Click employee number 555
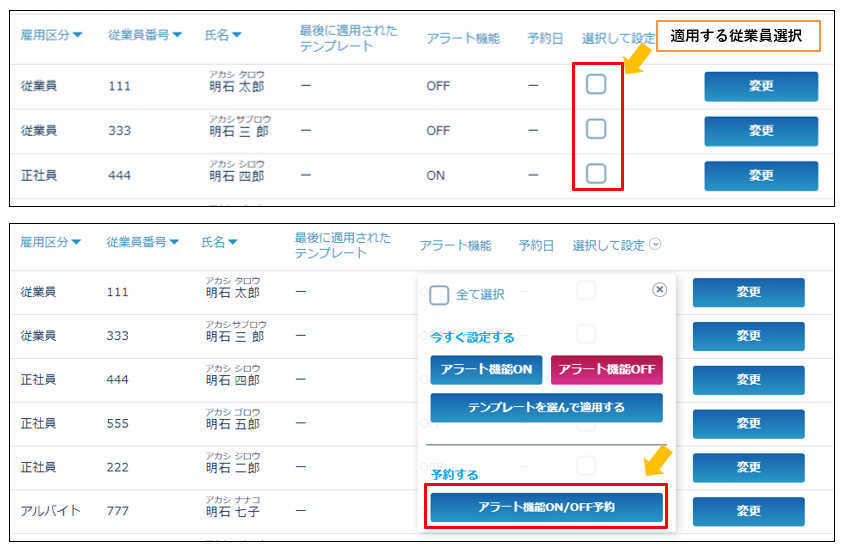Viewport: 842px width, 549px height. (x=118, y=424)
